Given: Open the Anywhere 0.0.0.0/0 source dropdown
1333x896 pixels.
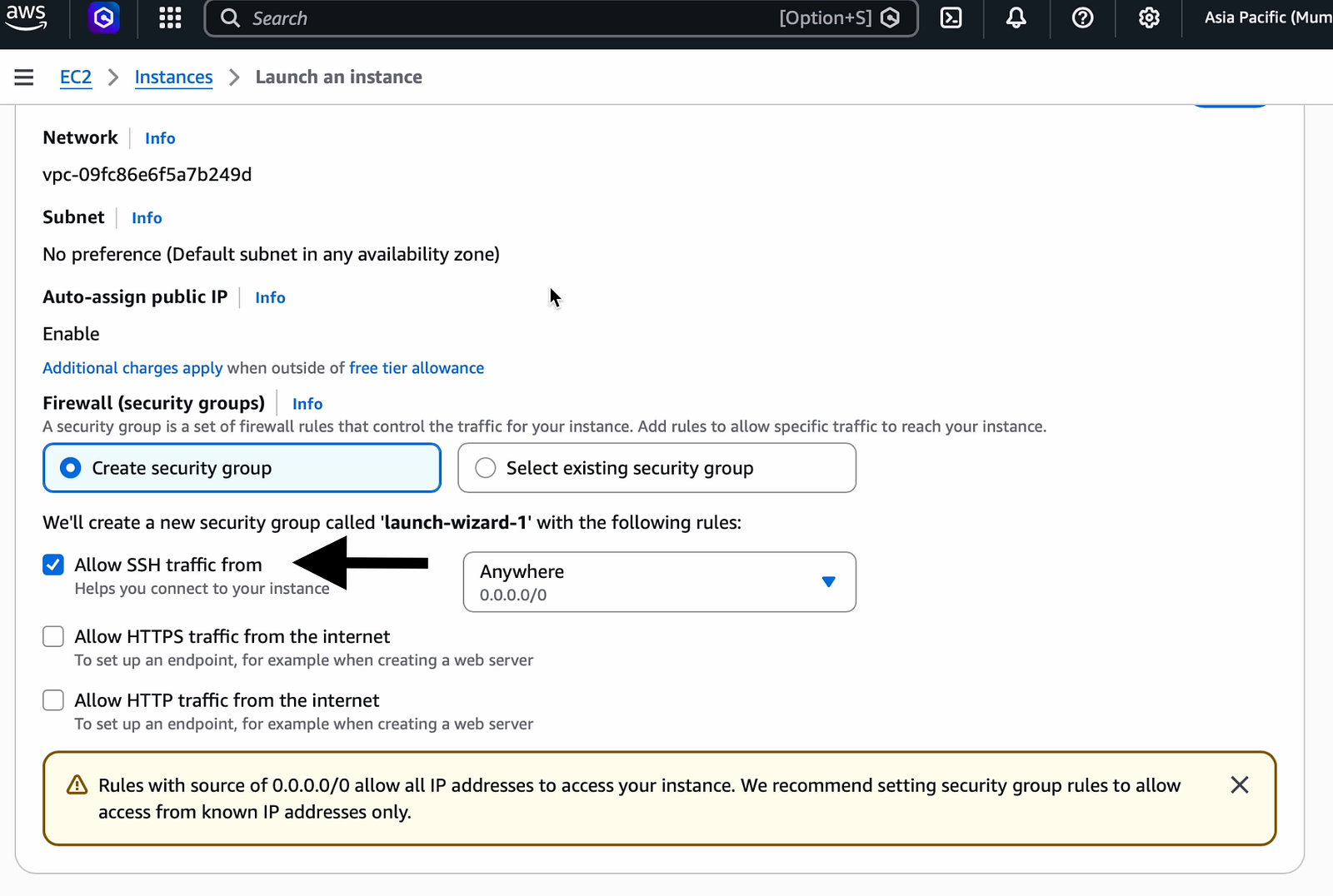Looking at the screenshot, I should click(x=659, y=582).
